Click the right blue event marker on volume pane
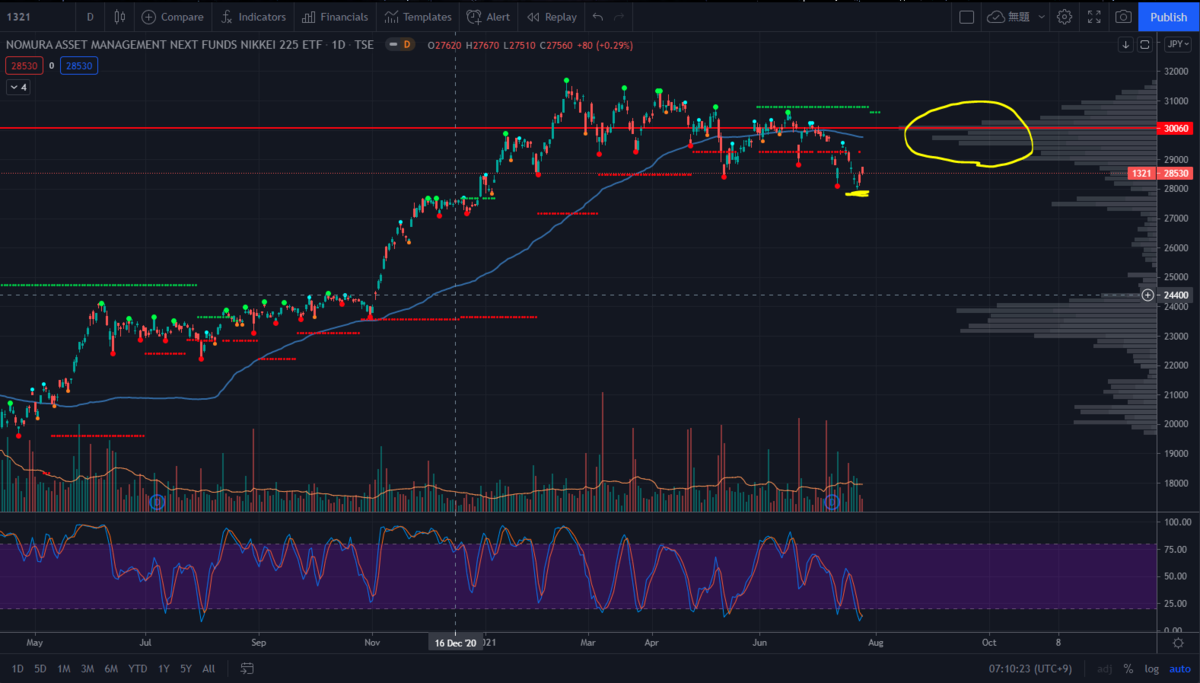Image resolution: width=1200 pixels, height=683 pixels. (x=831, y=502)
